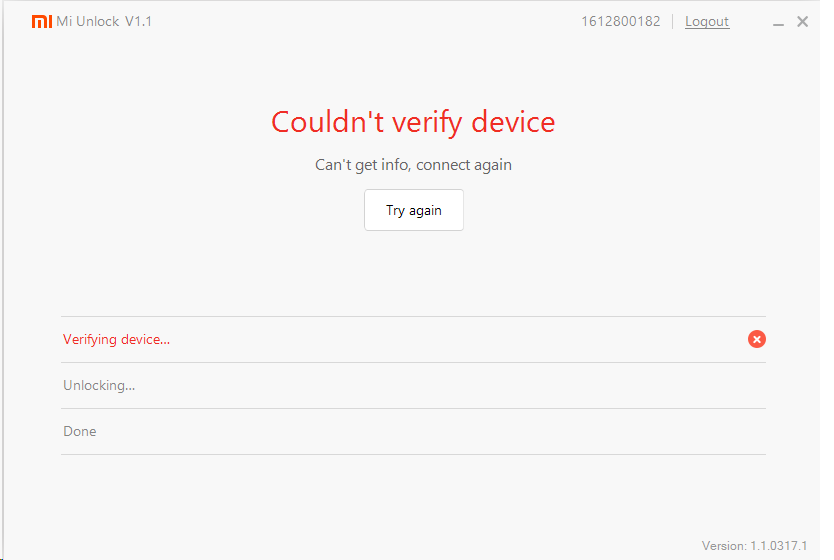The height and width of the screenshot is (560, 834).
Task: Click the divider between Verifying device and Unlocking
Action: (413, 363)
